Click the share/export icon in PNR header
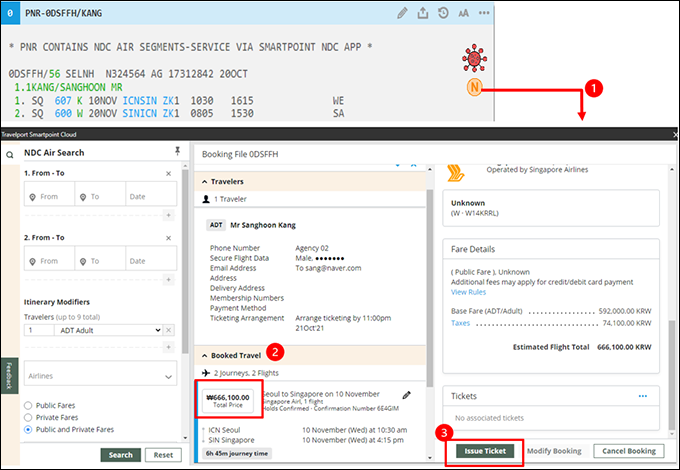This screenshot has width=680, height=470. pyautogui.click(x=422, y=13)
